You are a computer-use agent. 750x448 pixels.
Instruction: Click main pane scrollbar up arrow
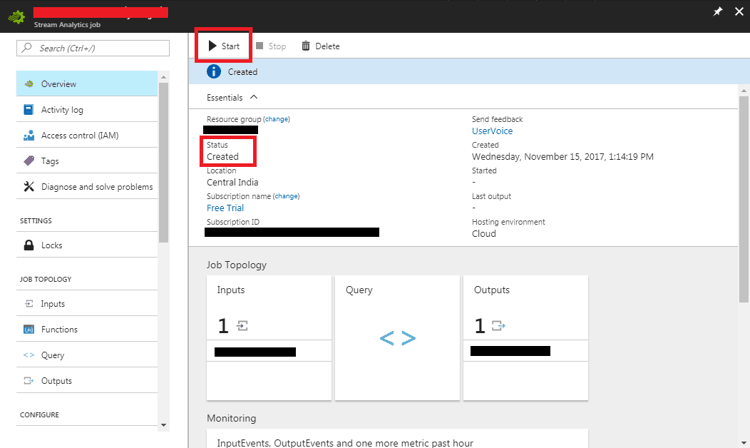743,90
